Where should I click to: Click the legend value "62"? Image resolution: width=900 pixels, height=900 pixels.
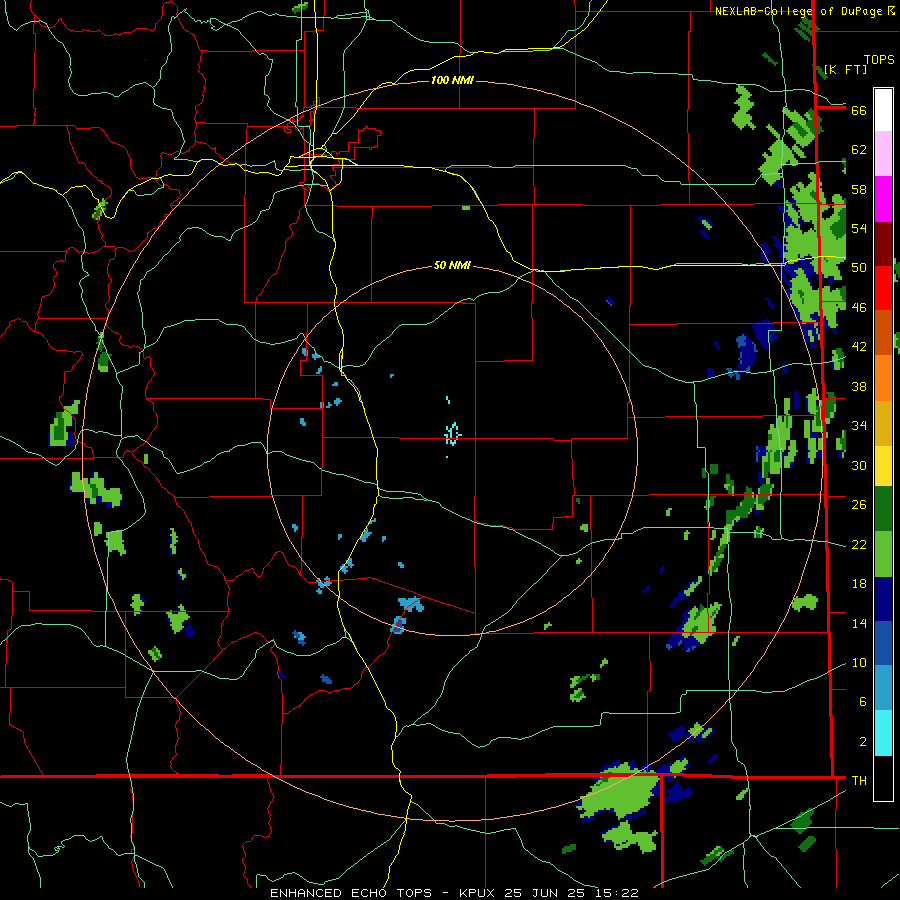click(859, 150)
